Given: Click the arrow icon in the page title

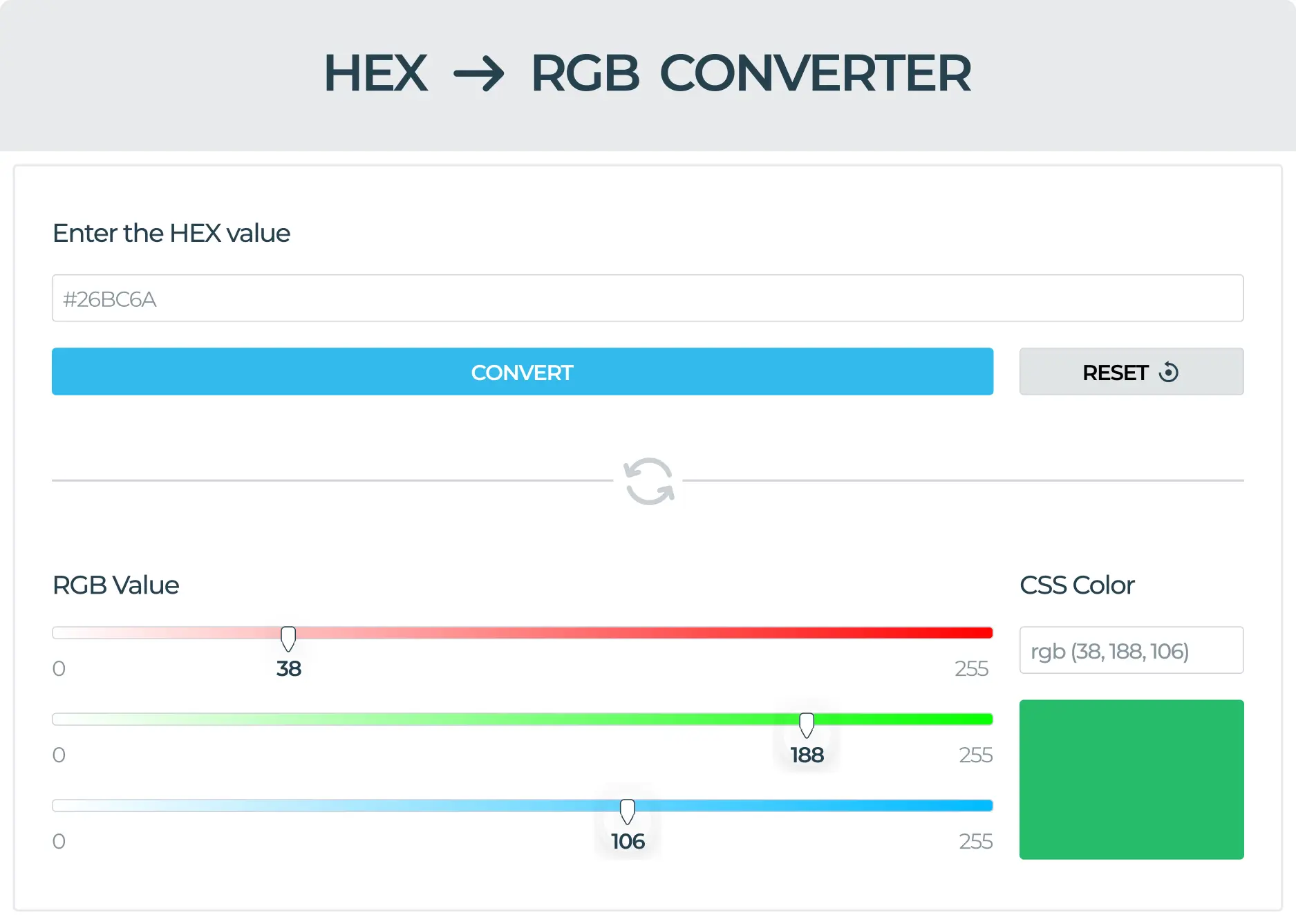Looking at the screenshot, I should 480,73.
